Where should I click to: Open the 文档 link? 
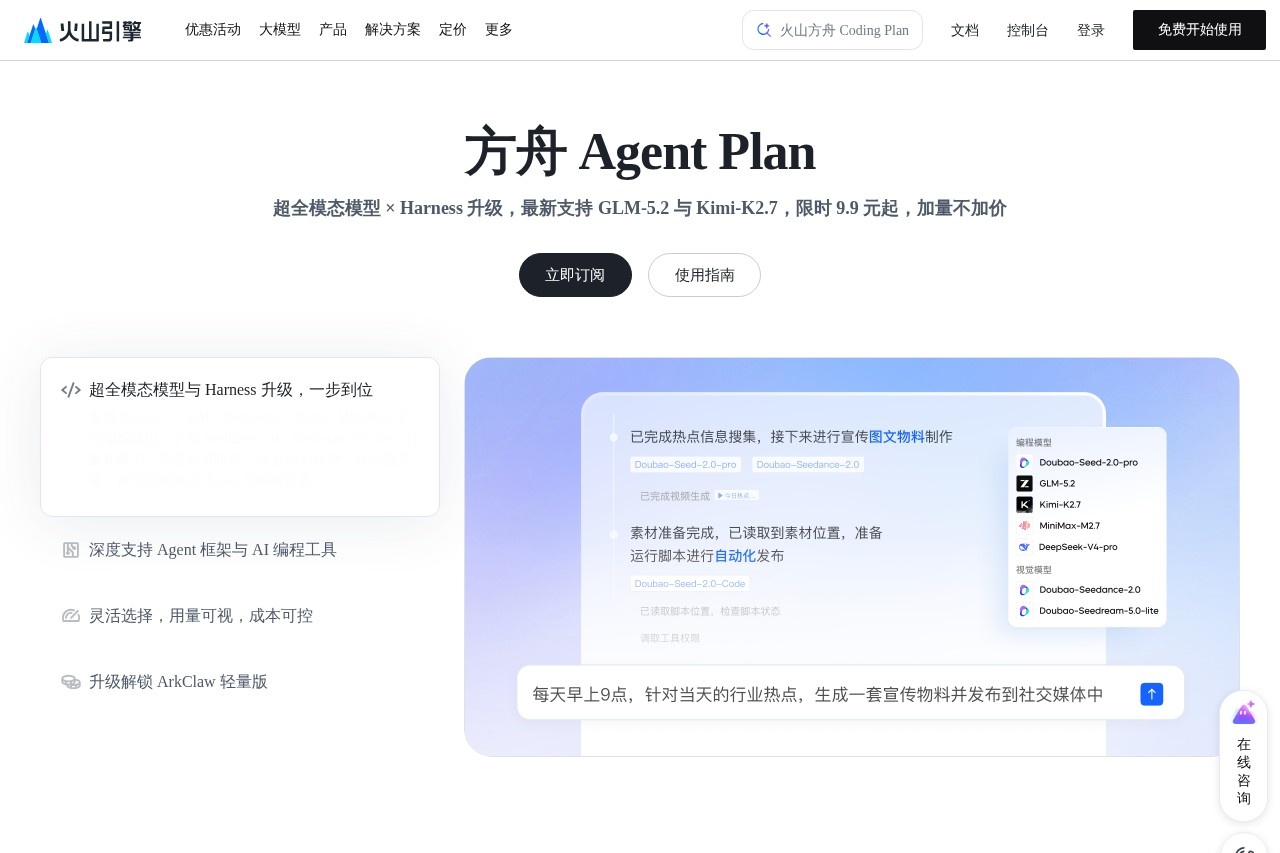pyautogui.click(x=965, y=30)
